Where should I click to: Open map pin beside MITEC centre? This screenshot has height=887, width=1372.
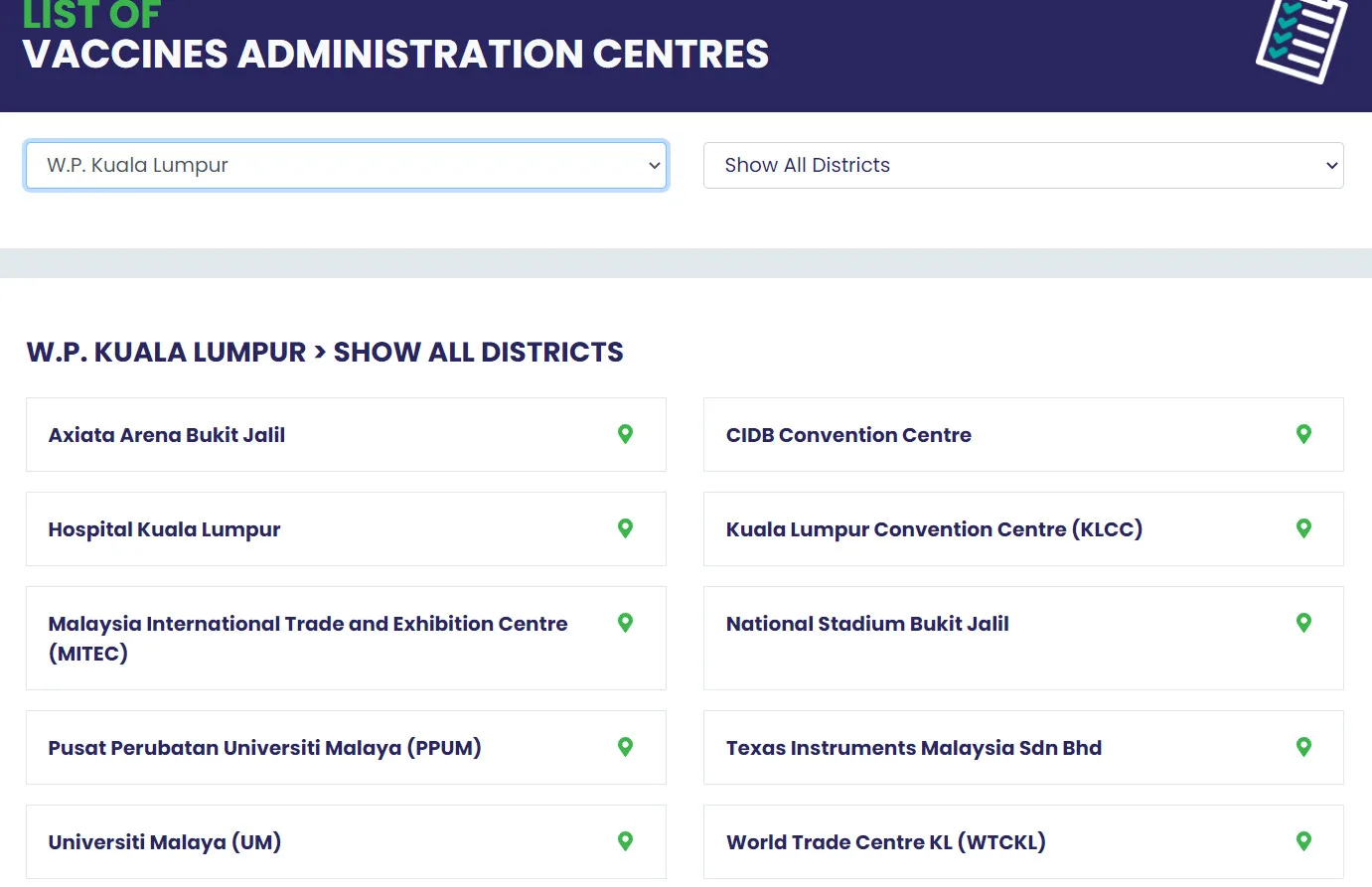[625, 623]
